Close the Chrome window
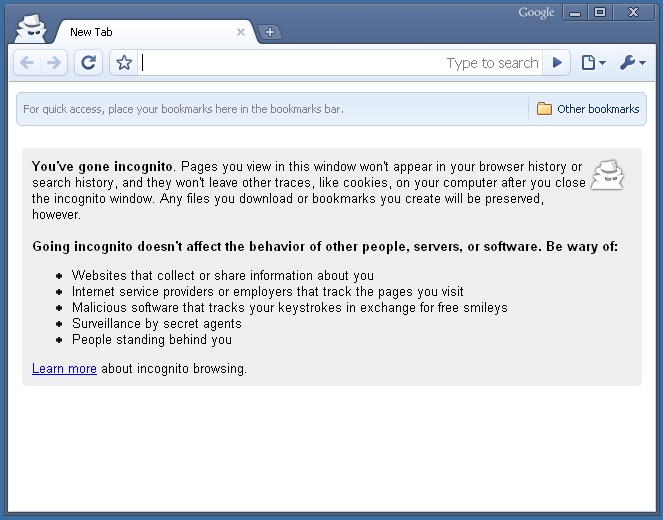Image resolution: width=663 pixels, height=520 pixels. (633, 12)
